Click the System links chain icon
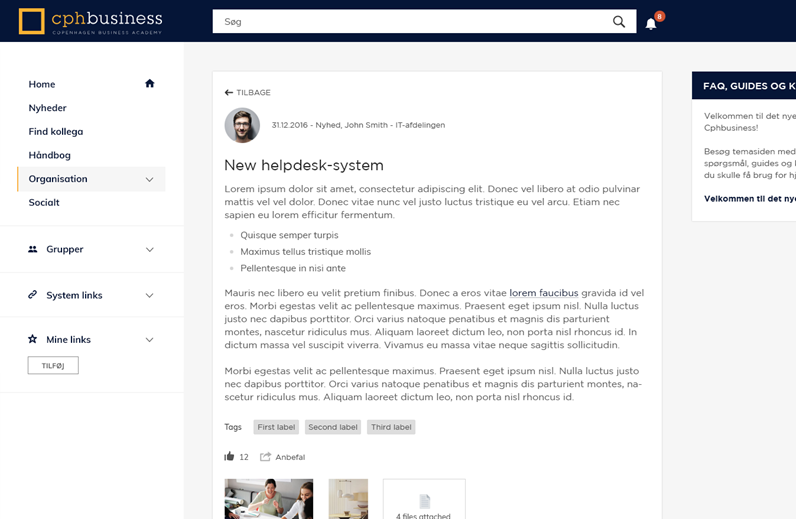The image size is (796, 519). click(32, 295)
